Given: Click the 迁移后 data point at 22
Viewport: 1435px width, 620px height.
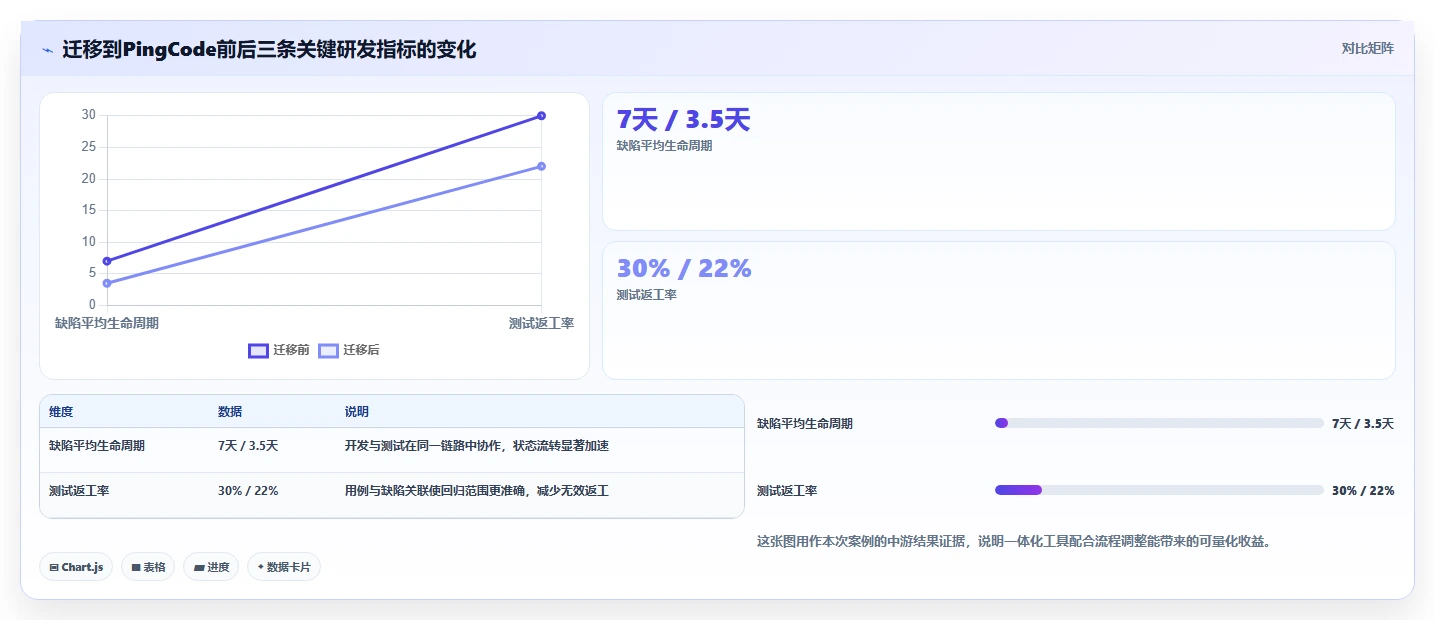Looking at the screenshot, I should [541, 166].
